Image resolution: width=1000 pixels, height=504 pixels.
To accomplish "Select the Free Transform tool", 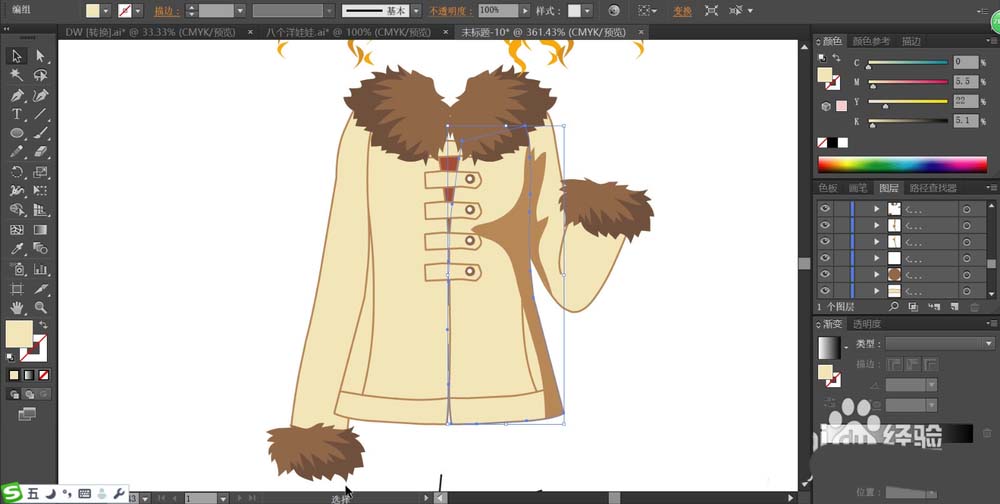I will pyautogui.click(x=40, y=191).
